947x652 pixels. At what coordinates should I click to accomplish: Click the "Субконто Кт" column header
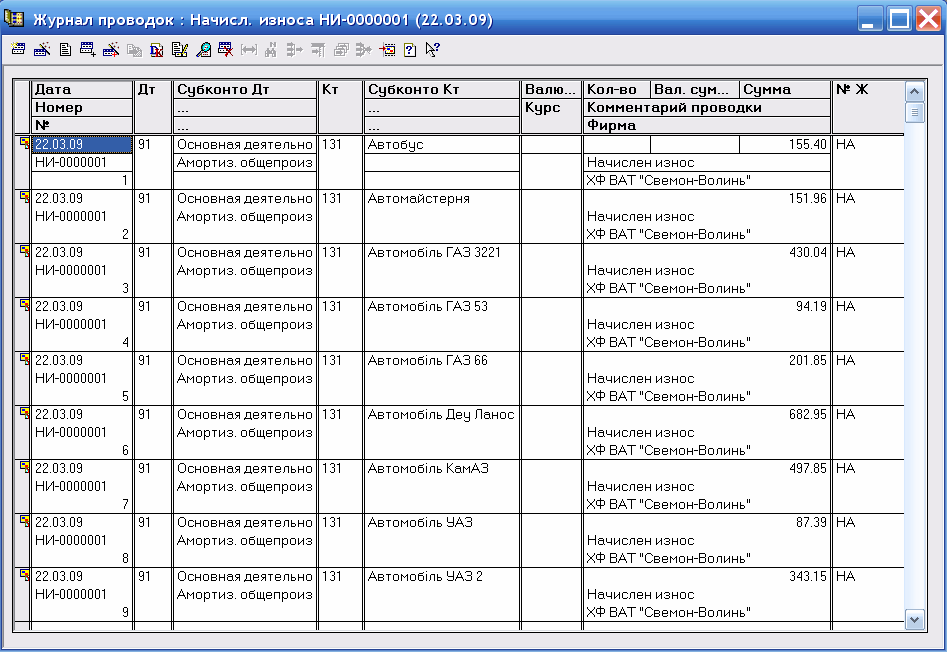tap(442, 90)
